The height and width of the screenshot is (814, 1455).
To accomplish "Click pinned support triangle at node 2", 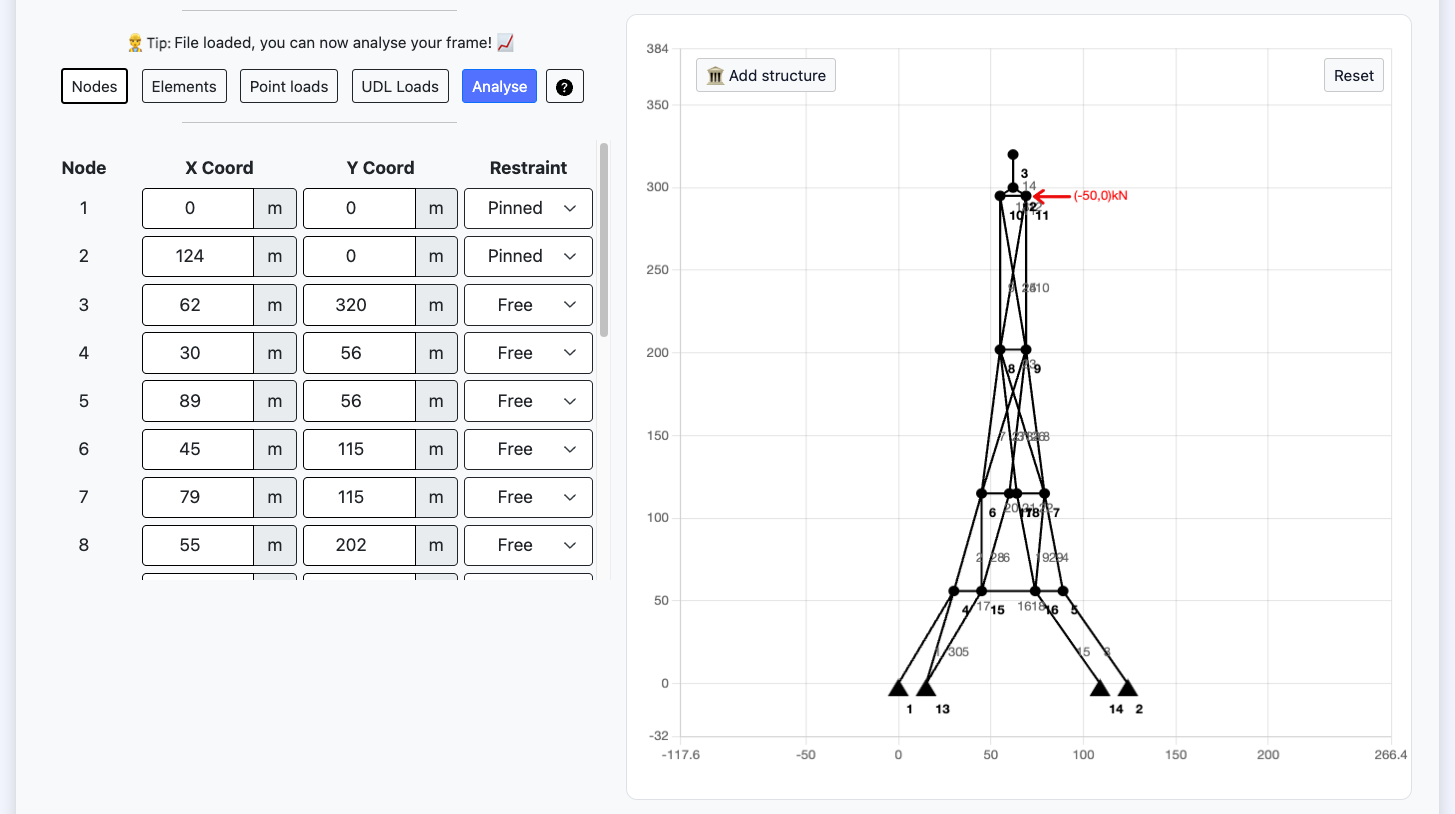I will pyautogui.click(x=1127, y=688).
